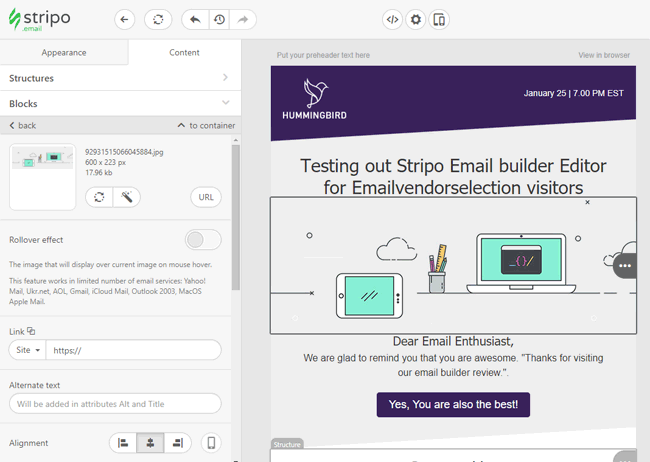
Task: Click the to container link
Action: tap(206, 125)
